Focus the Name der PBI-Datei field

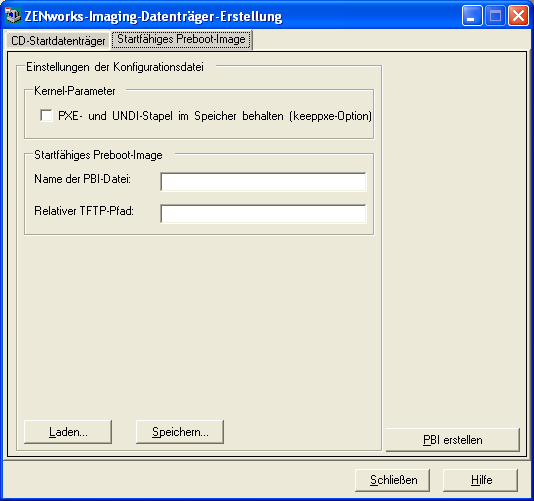263,182
